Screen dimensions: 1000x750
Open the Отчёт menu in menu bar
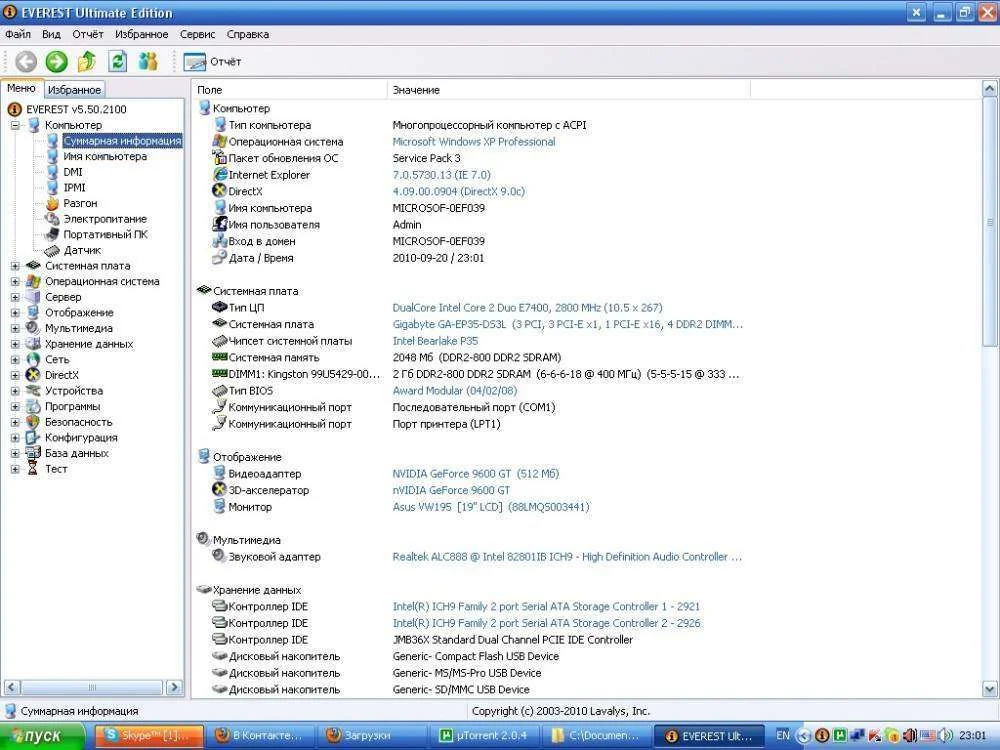(x=87, y=34)
